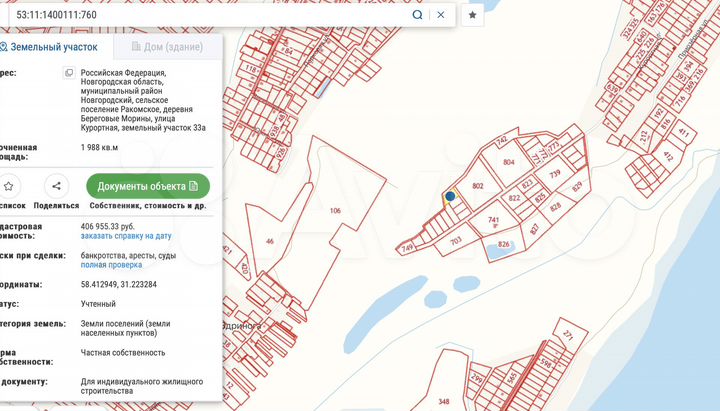Viewport: 720px width, 411px height.
Task: Open the заказать справку на дату link
Action: pos(126,236)
